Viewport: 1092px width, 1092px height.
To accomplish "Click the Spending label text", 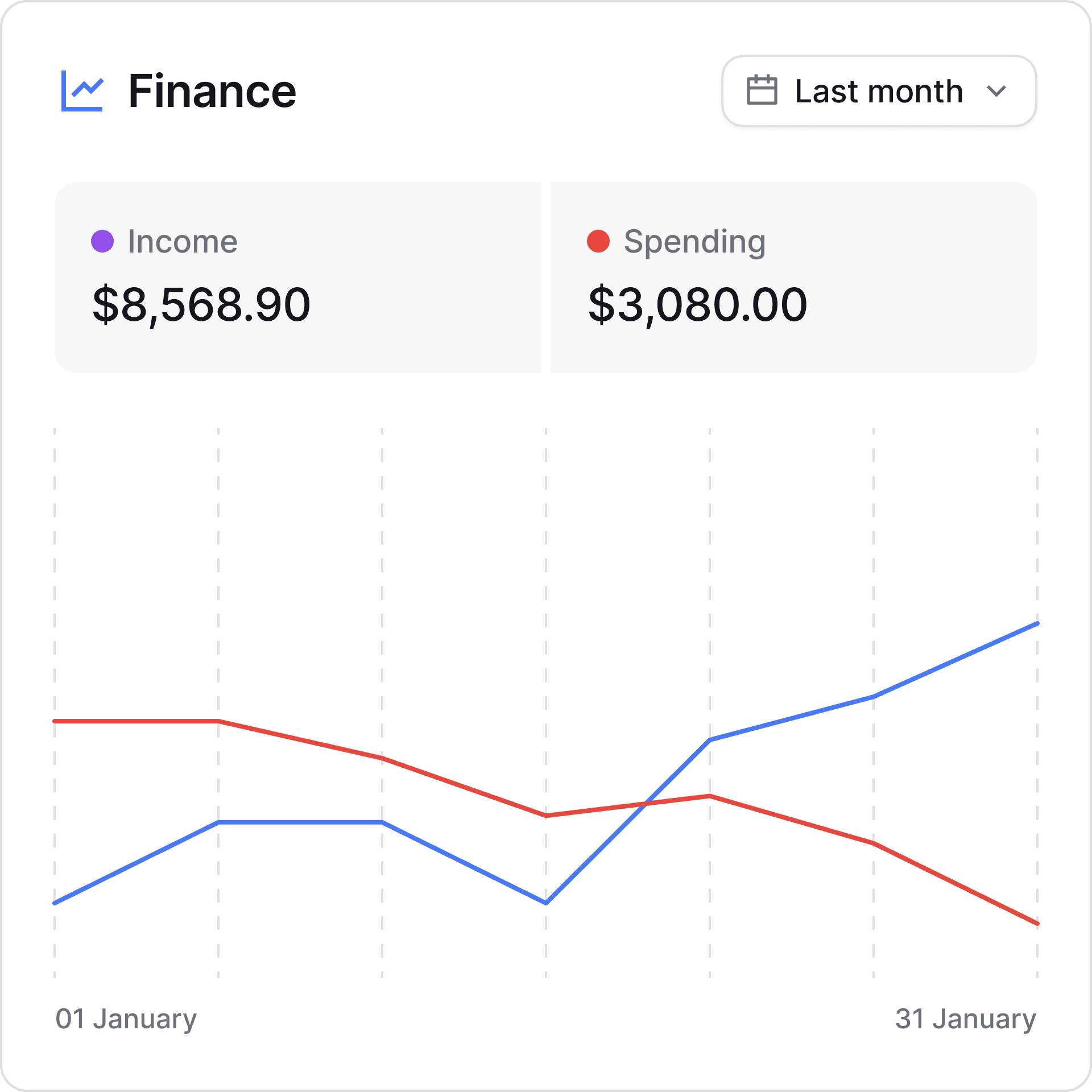I will (694, 242).
